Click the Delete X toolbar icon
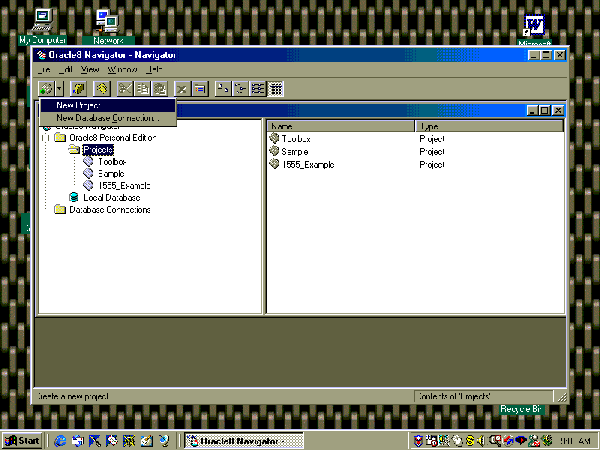600x450 pixels. pos(182,89)
